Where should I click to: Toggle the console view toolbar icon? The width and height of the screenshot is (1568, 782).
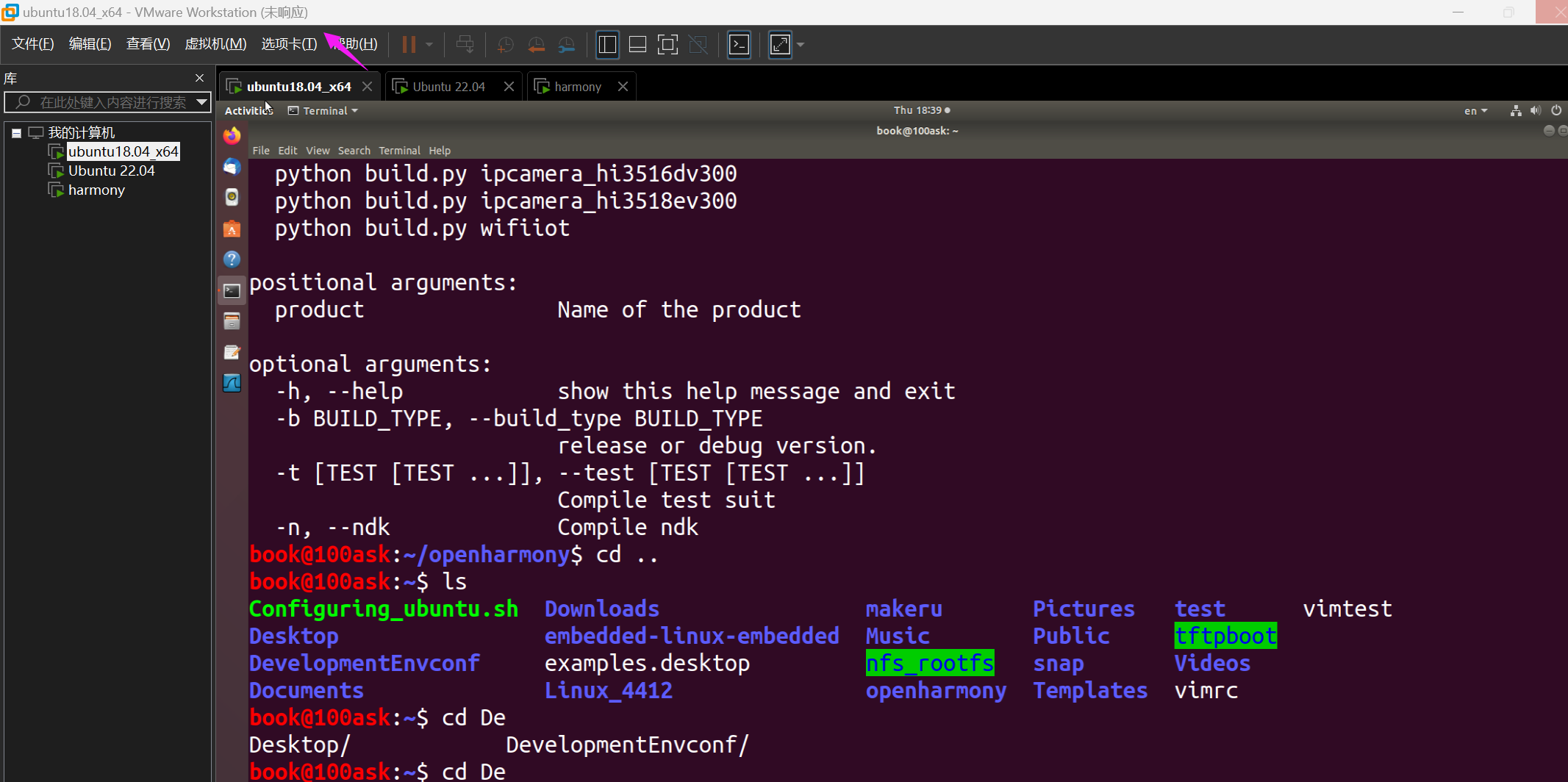[739, 45]
